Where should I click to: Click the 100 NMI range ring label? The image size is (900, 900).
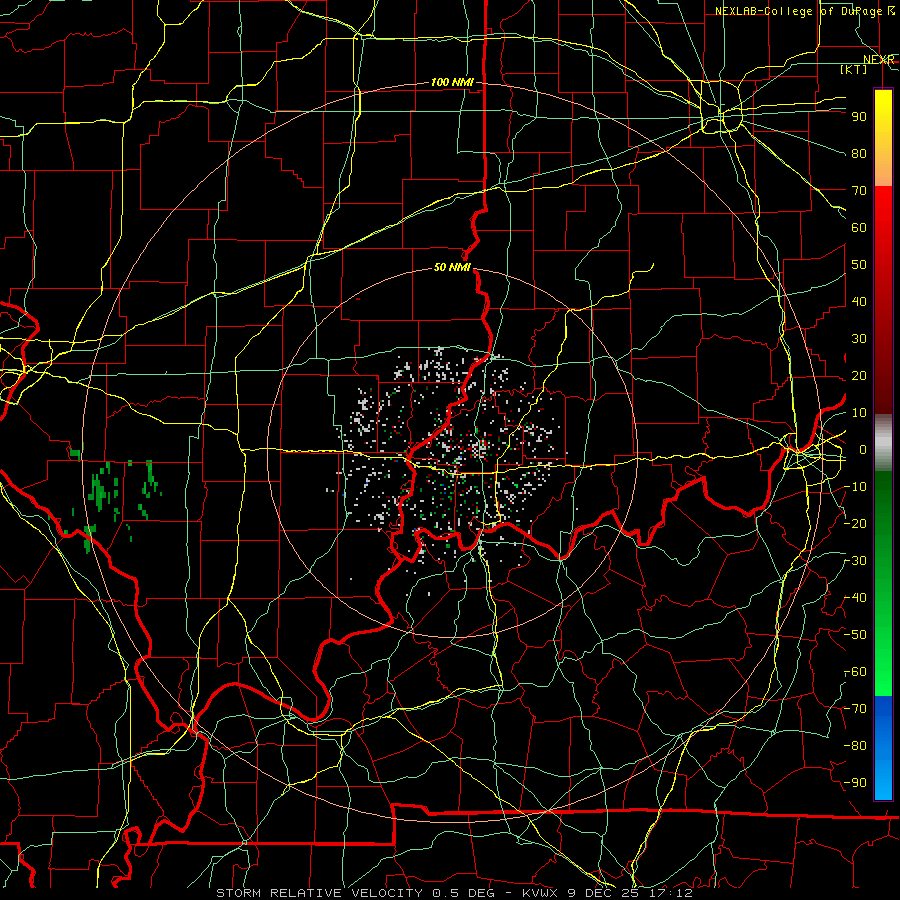point(452,83)
